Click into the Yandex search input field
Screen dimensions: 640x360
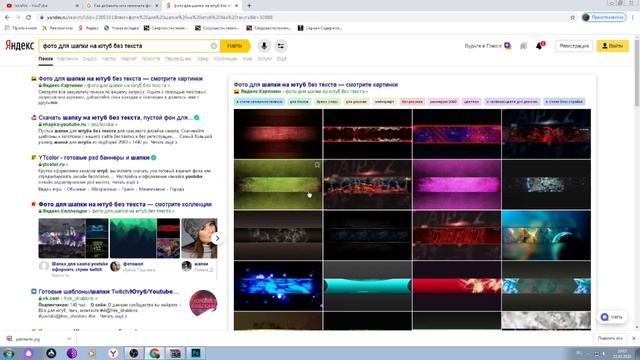126,46
